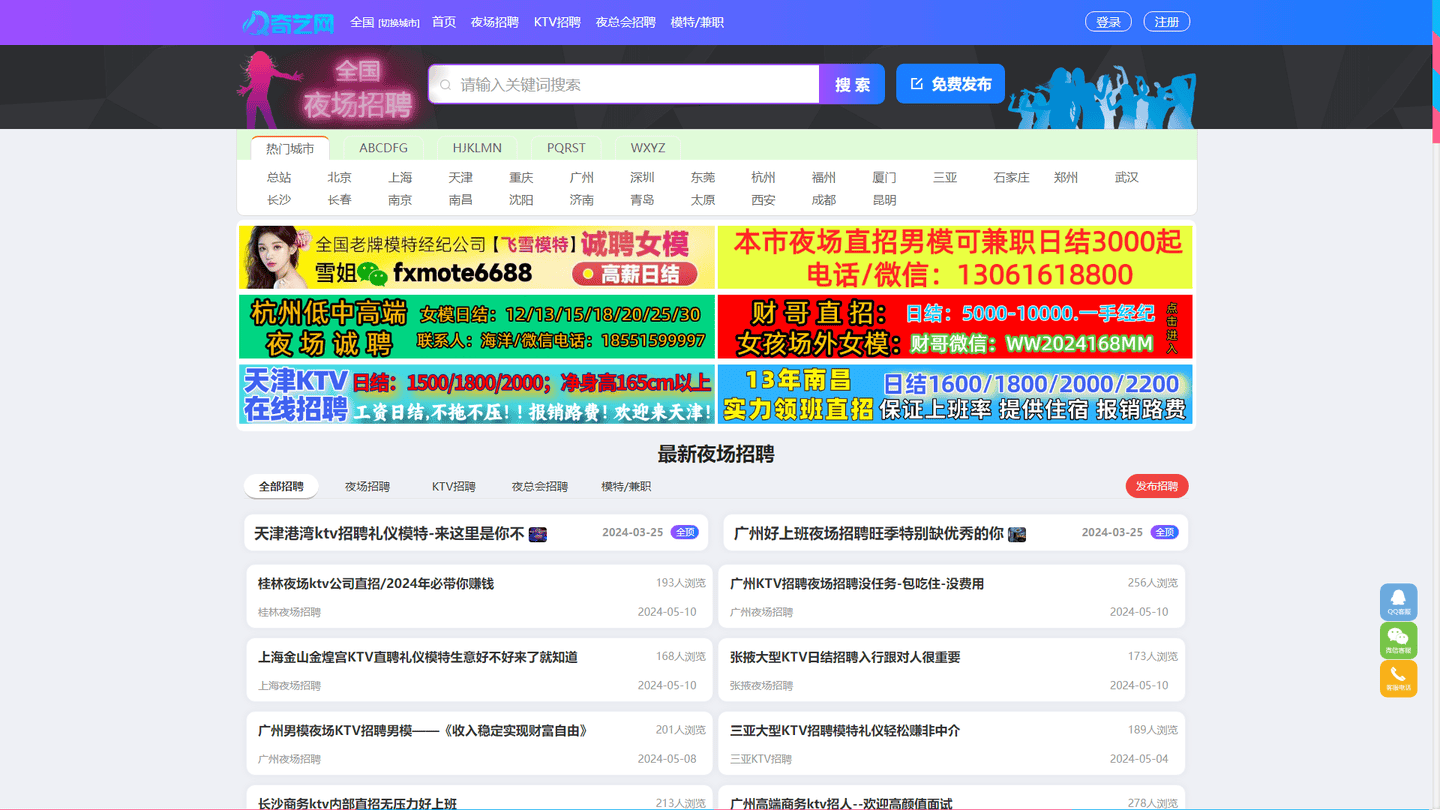Select the HJKLMN city tab
The height and width of the screenshot is (810, 1440).
[x=477, y=148]
